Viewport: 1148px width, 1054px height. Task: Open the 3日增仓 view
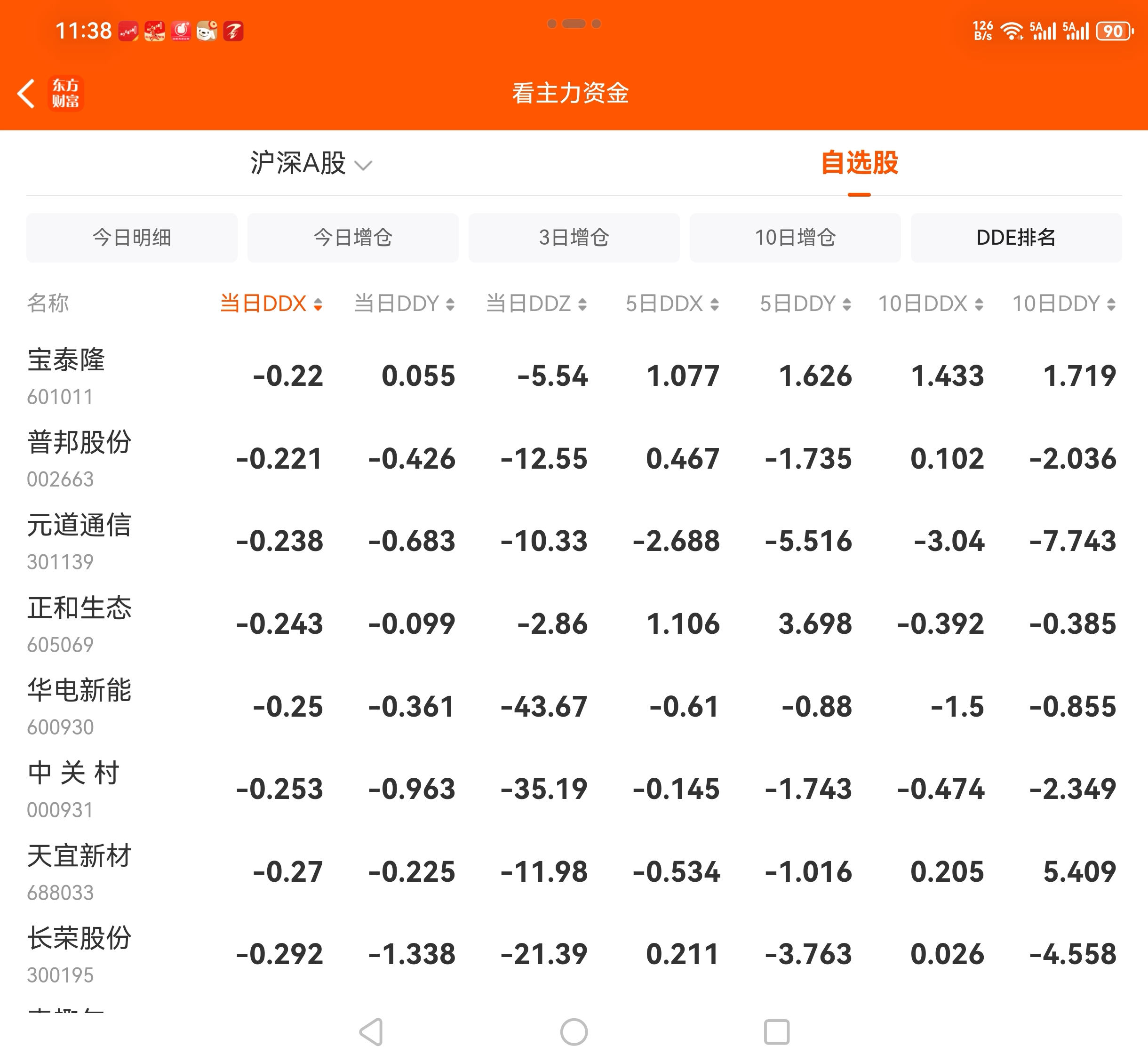coord(574,238)
